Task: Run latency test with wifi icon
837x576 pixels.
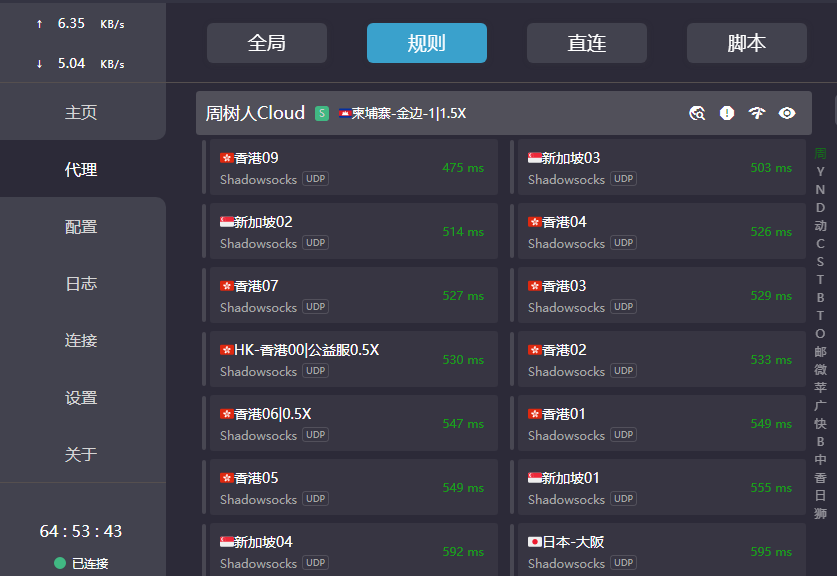Action: point(757,113)
